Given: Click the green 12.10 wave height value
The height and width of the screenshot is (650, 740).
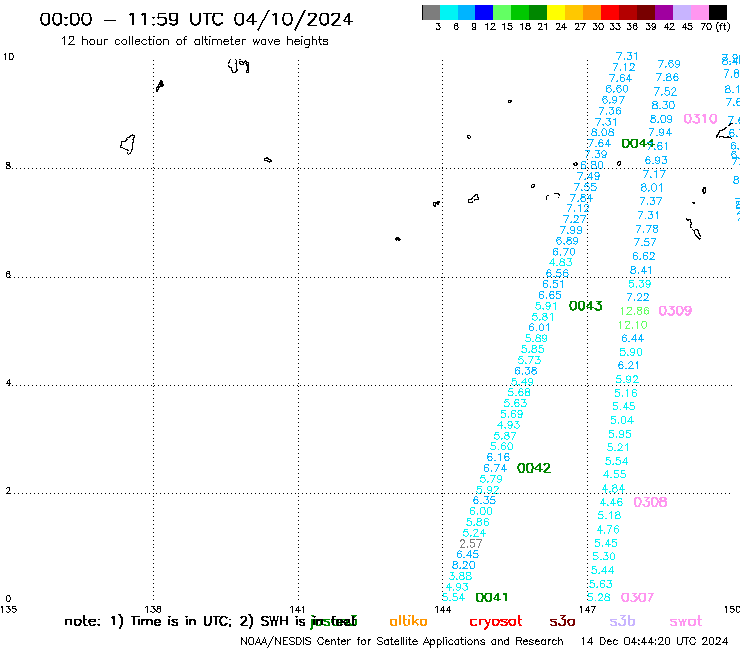Looking at the screenshot, I should 632,325.
